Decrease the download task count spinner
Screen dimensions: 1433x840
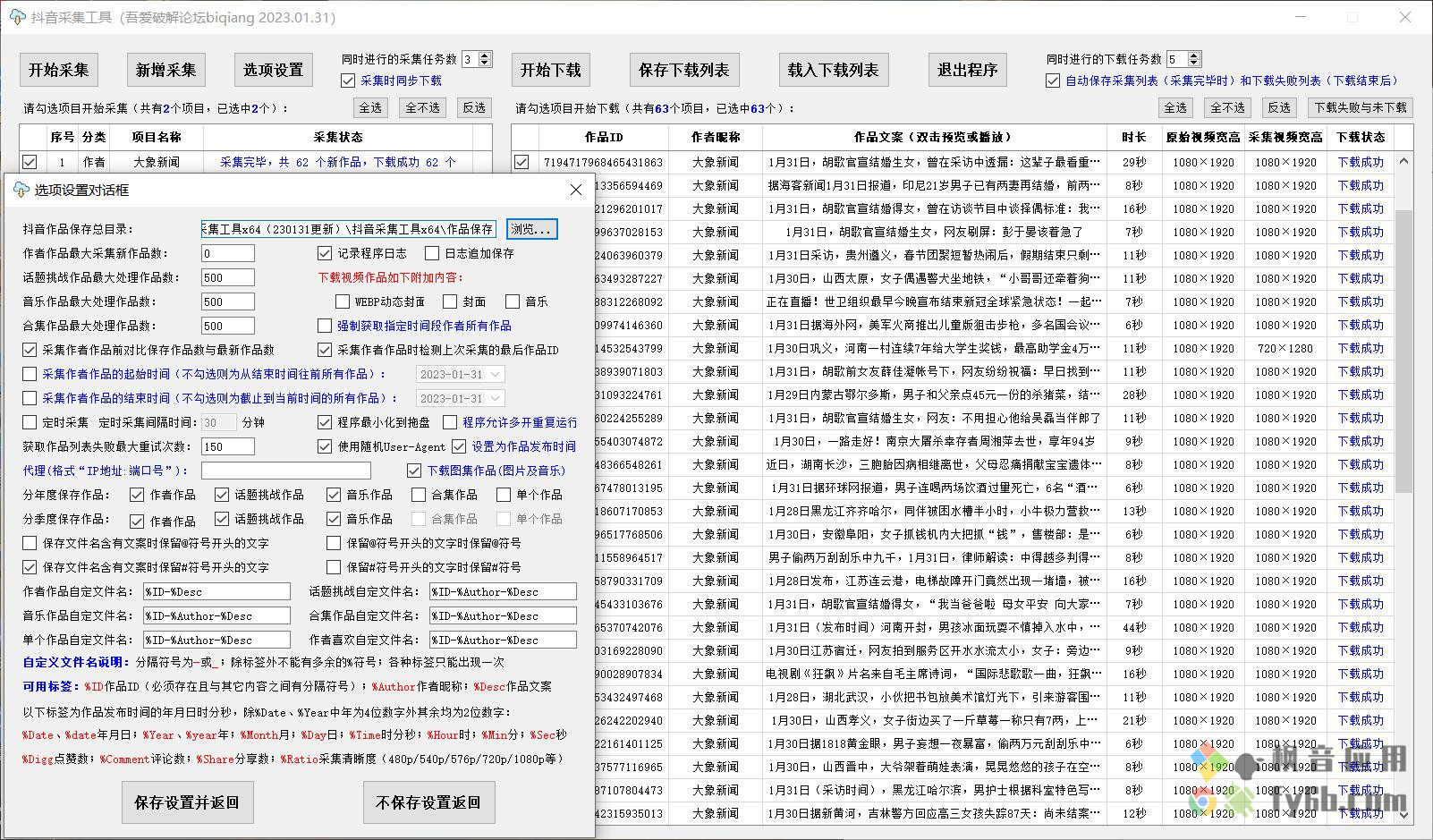coord(1194,64)
